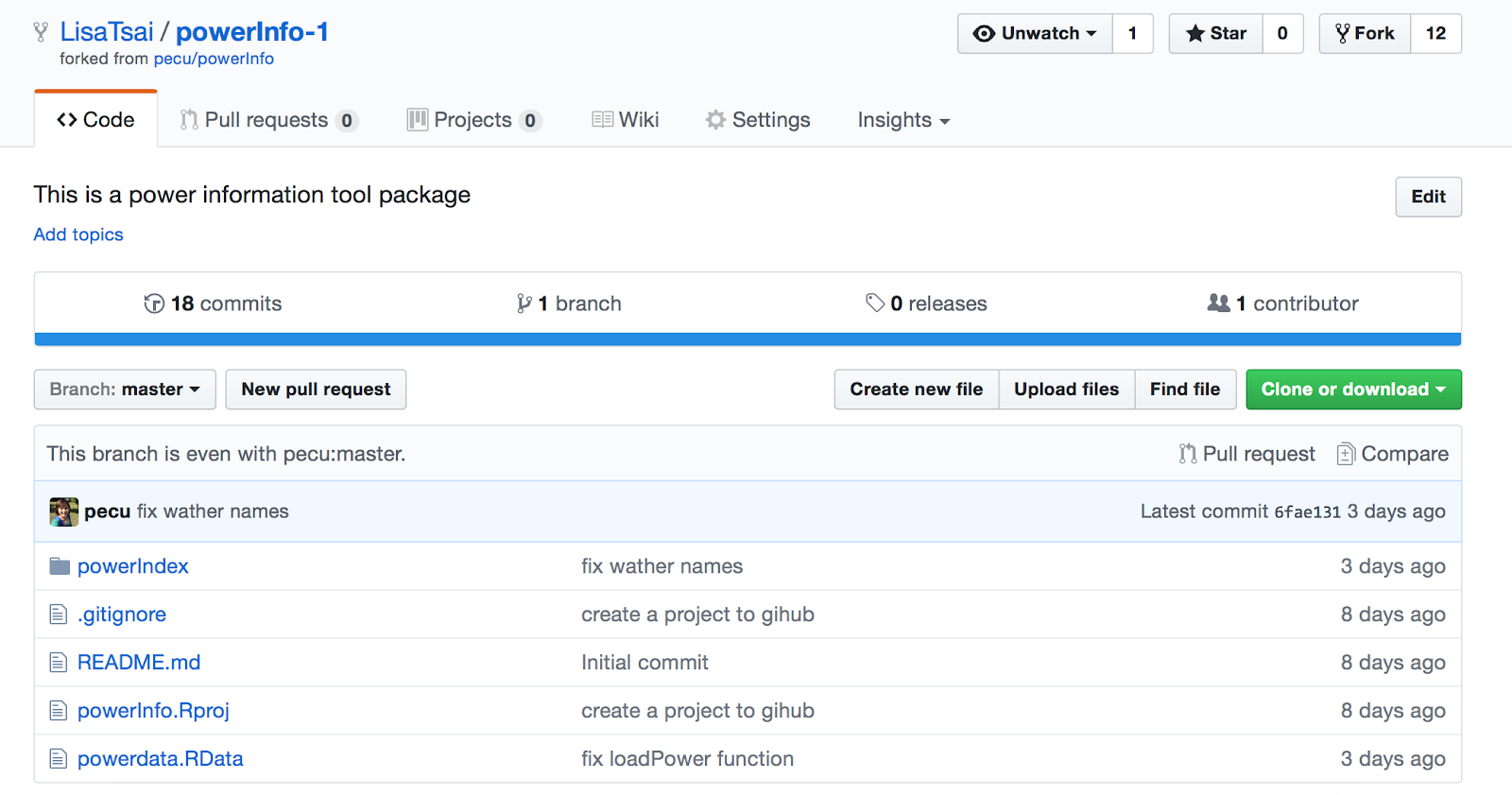Image resolution: width=1512 pixels, height=795 pixels.
Task: Star the repository
Action: [x=1216, y=34]
